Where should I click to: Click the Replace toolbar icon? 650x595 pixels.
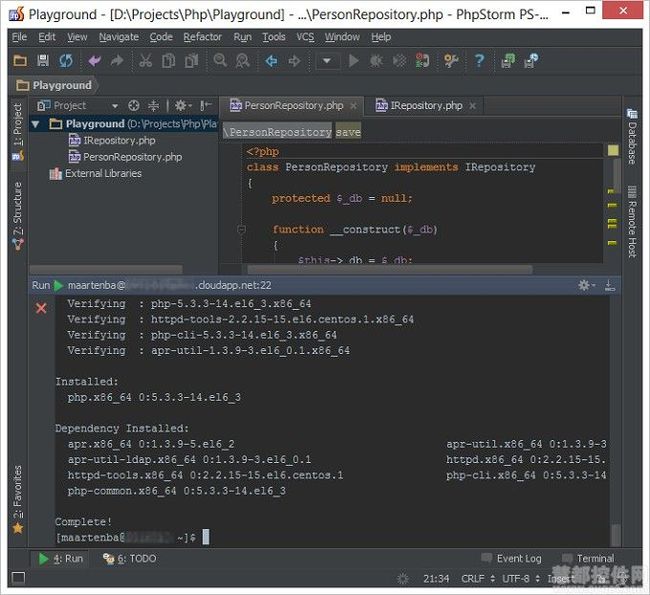click(243, 61)
